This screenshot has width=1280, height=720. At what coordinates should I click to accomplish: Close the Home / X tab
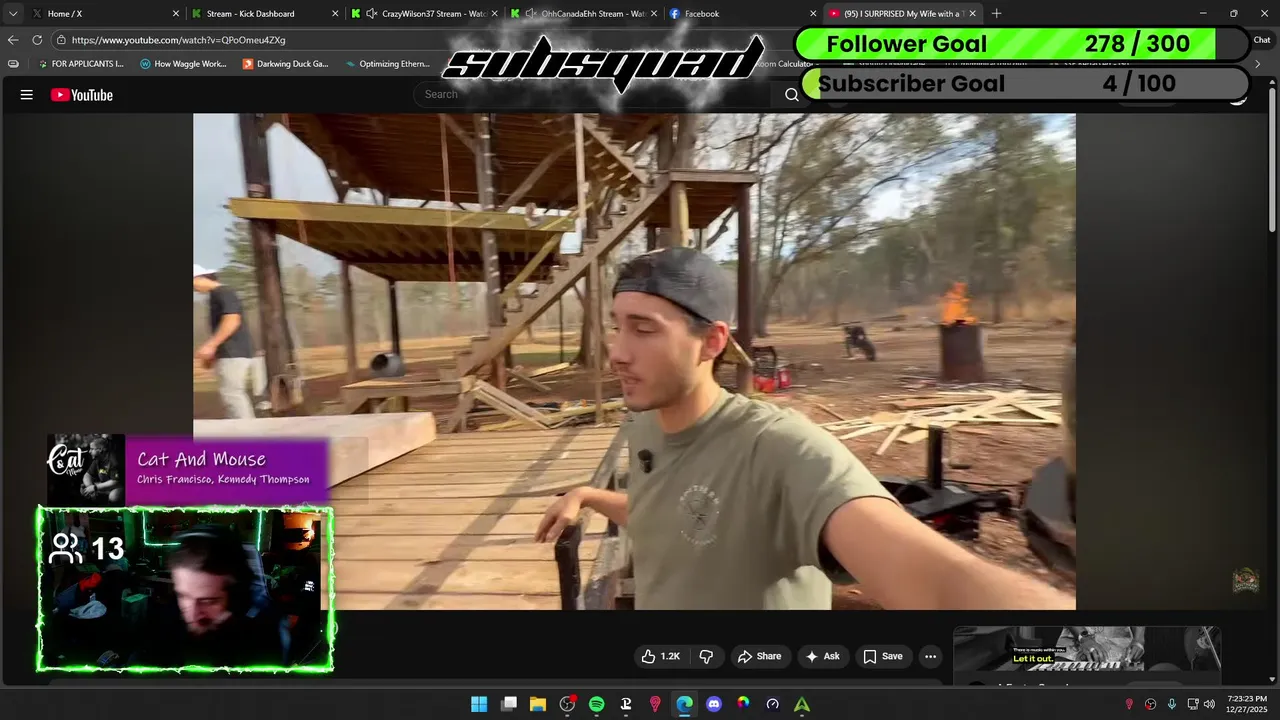click(176, 14)
